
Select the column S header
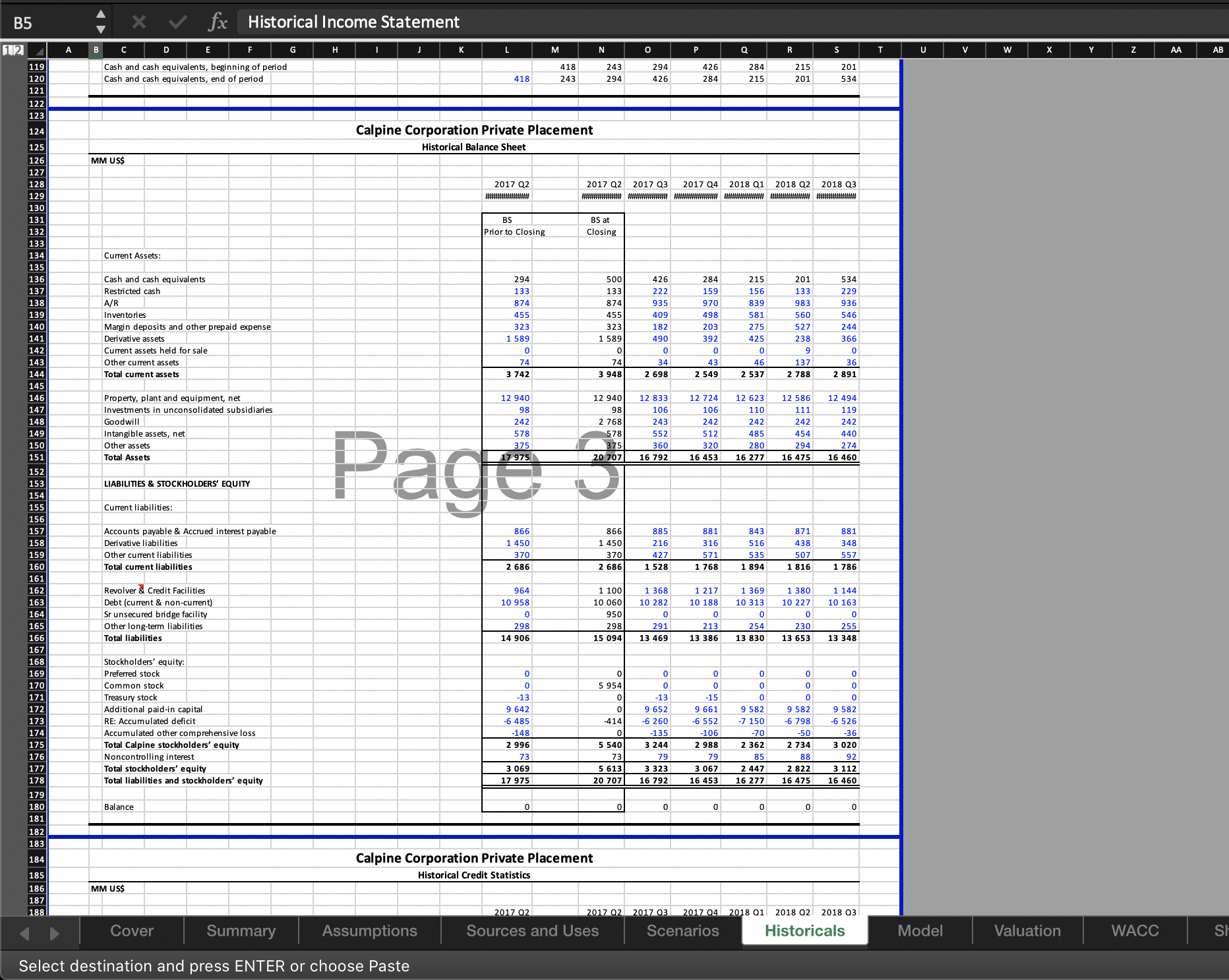(x=837, y=50)
